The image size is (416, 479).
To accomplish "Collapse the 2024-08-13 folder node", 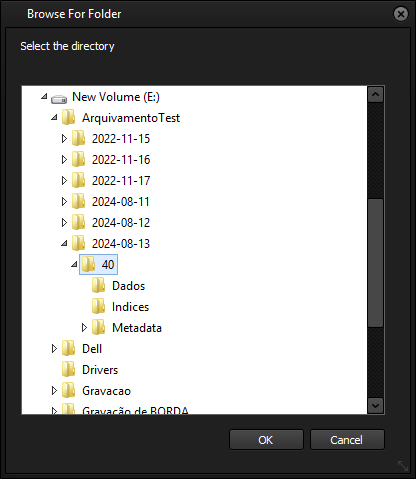I will pos(64,244).
